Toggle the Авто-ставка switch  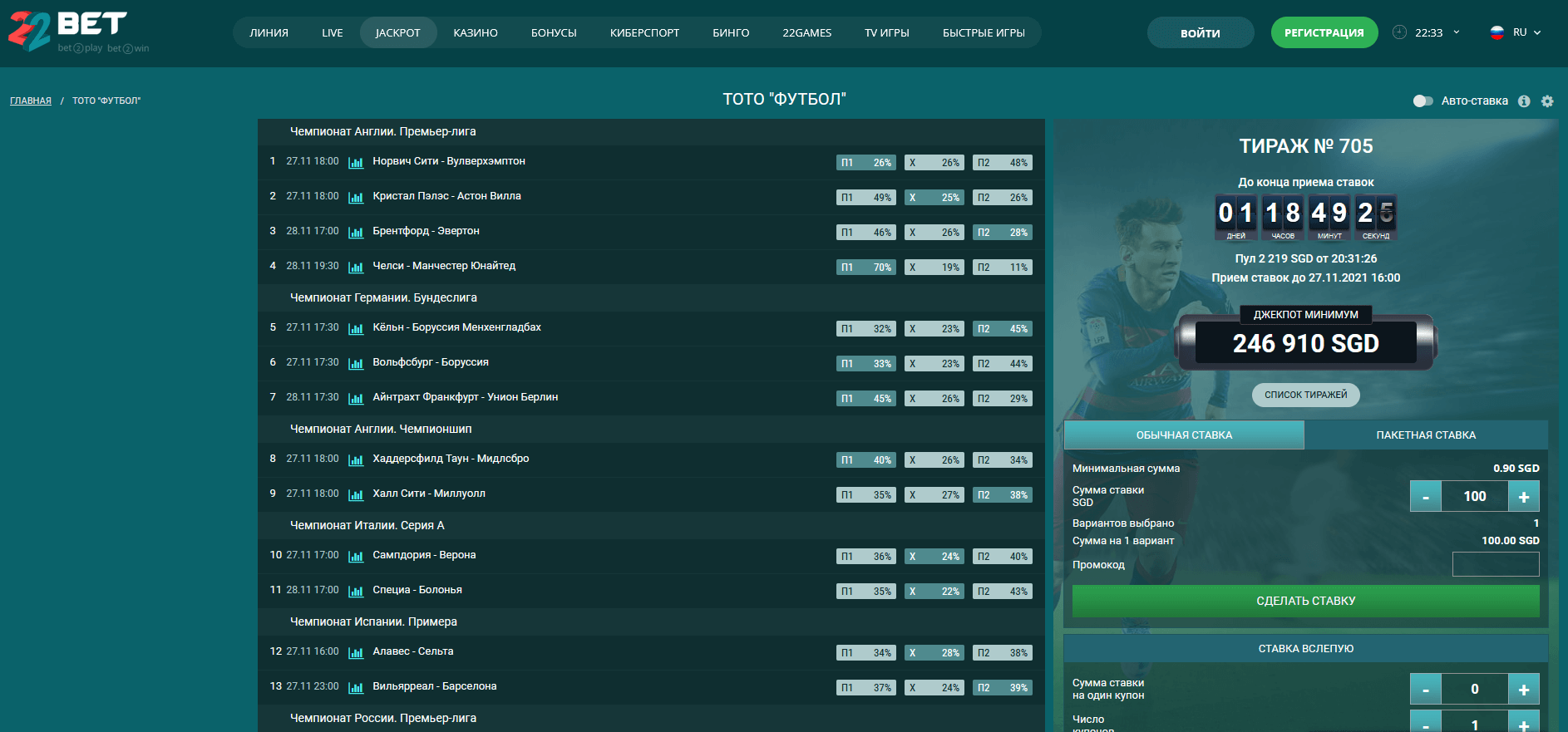1423,101
